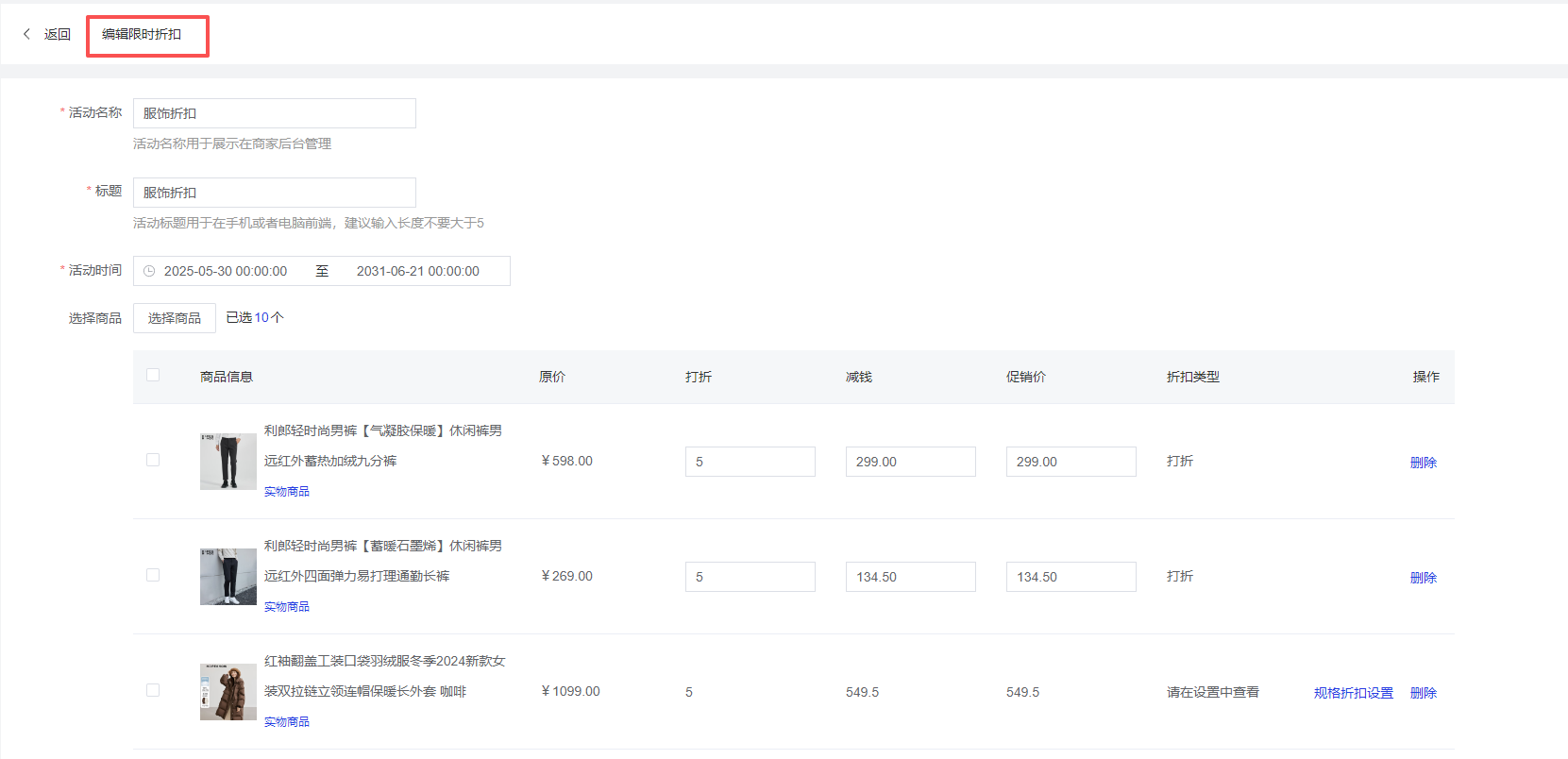Screen dimensions: 1568x759
Task: Open the black pants ¥598 product thumbnail
Action: click(x=228, y=462)
